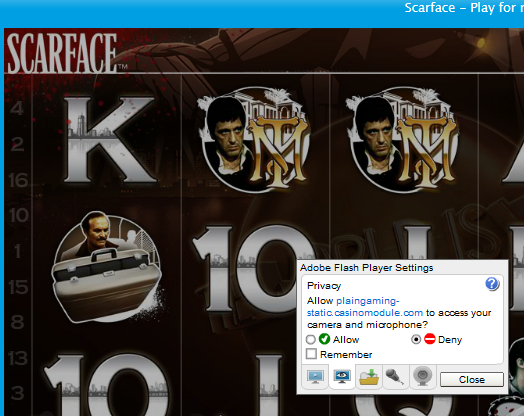The height and width of the screenshot is (416, 524).
Task: Open the Microphone settings tab
Action: [x=395, y=377]
